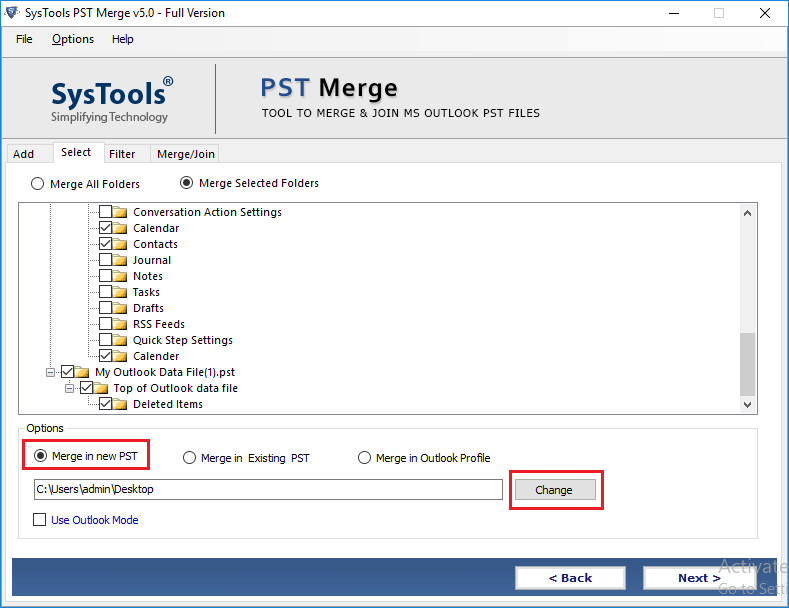
Task: Select the Deleted Items tree label
Action: coord(168,404)
